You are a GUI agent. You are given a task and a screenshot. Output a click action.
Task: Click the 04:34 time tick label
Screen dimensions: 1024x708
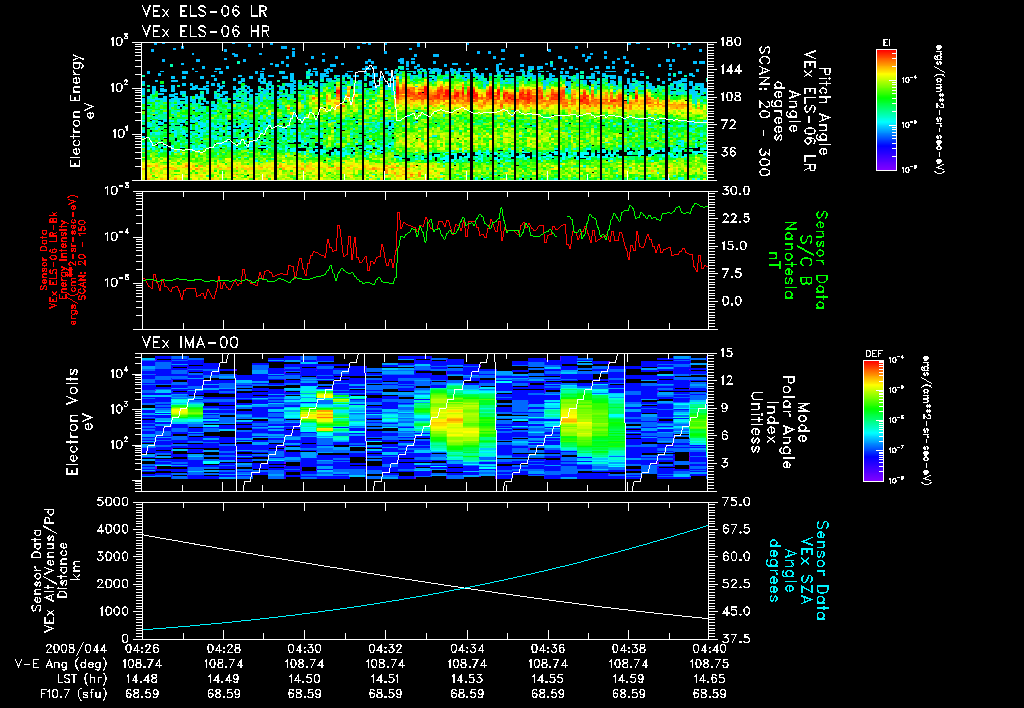(466, 649)
